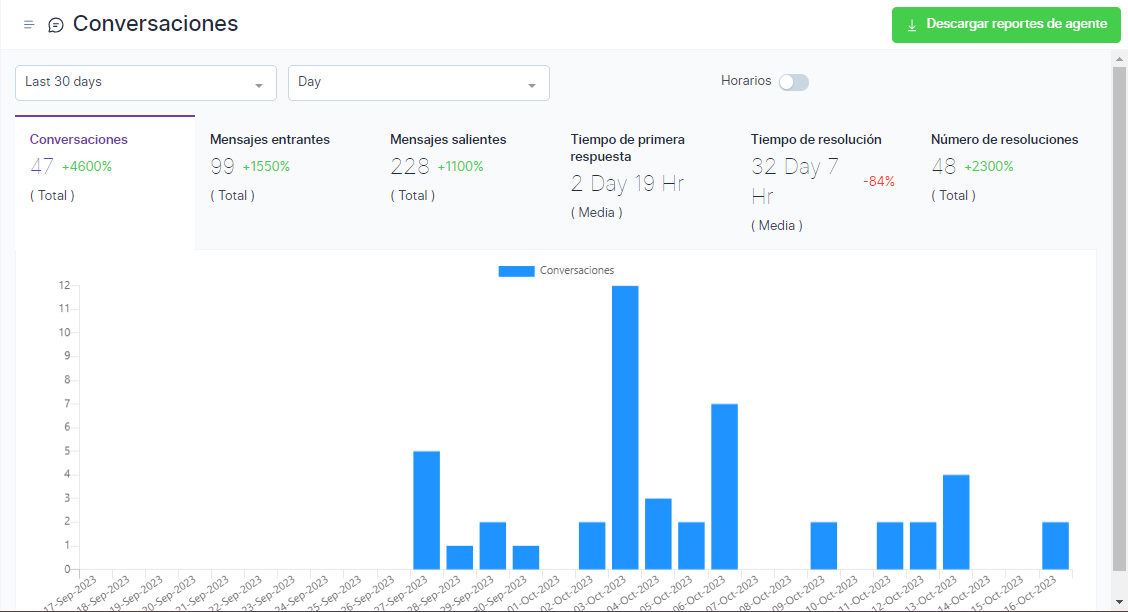Screen dimensions: 1128x612
Task: Toggle the Horarios switch
Action: [x=794, y=82]
